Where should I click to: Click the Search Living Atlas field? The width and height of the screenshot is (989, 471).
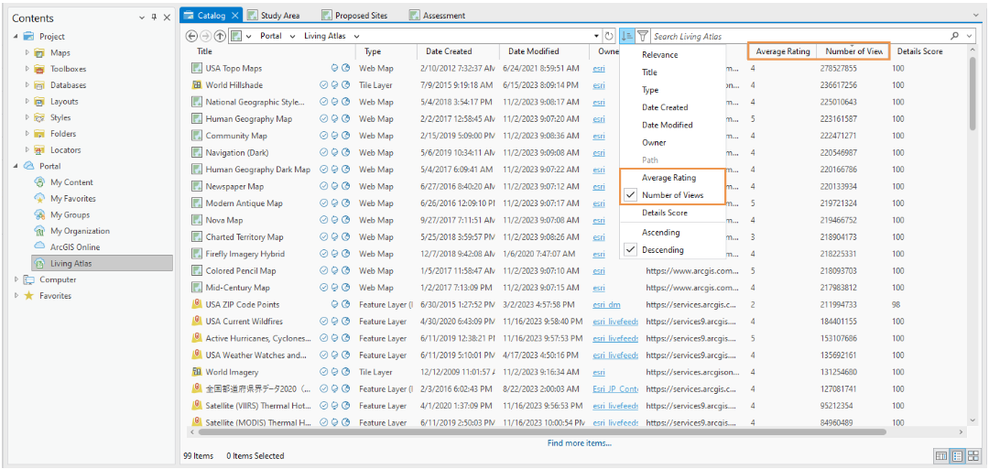pos(800,36)
